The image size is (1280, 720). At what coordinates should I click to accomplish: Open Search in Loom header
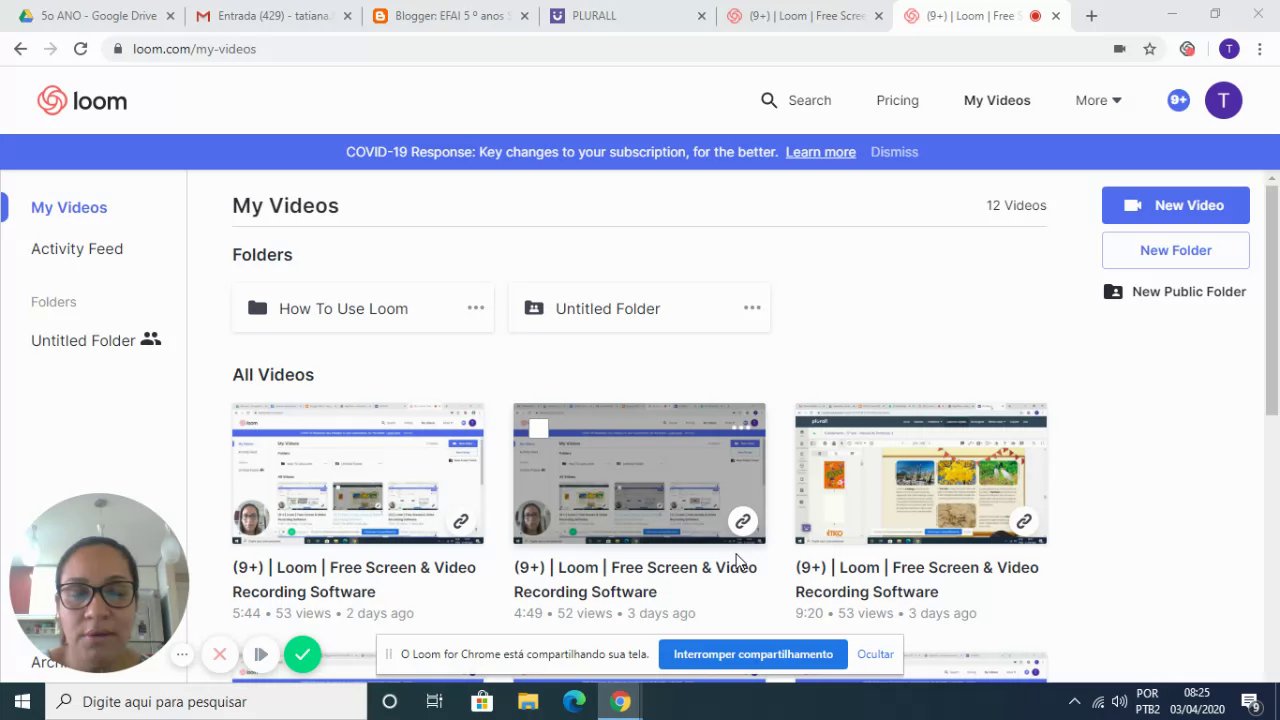[796, 100]
